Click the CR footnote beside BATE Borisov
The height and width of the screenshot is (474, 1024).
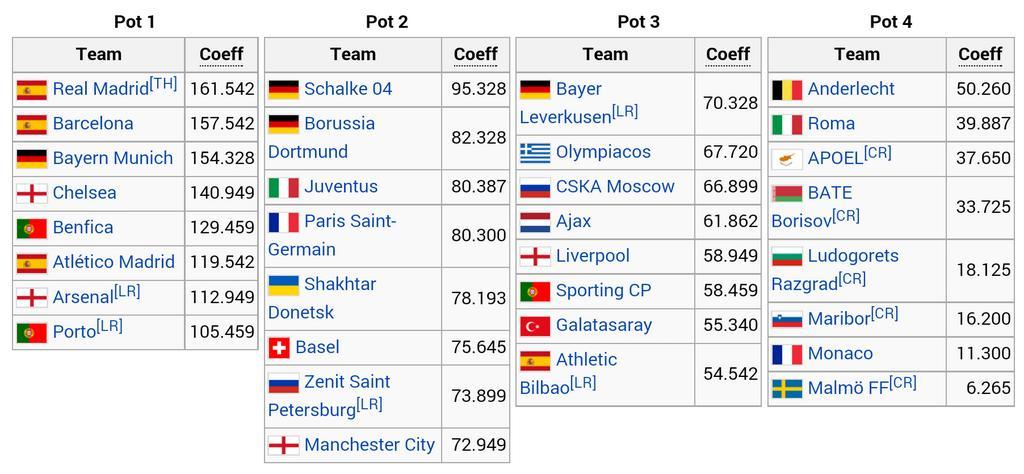pyautogui.click(x=846, y=216)
